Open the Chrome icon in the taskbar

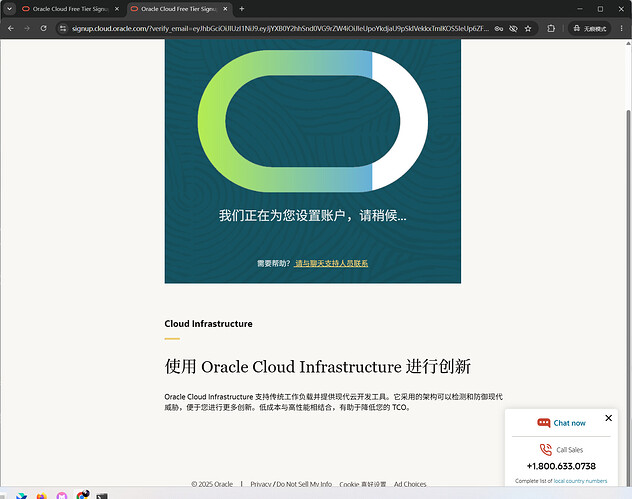point(83,495)
